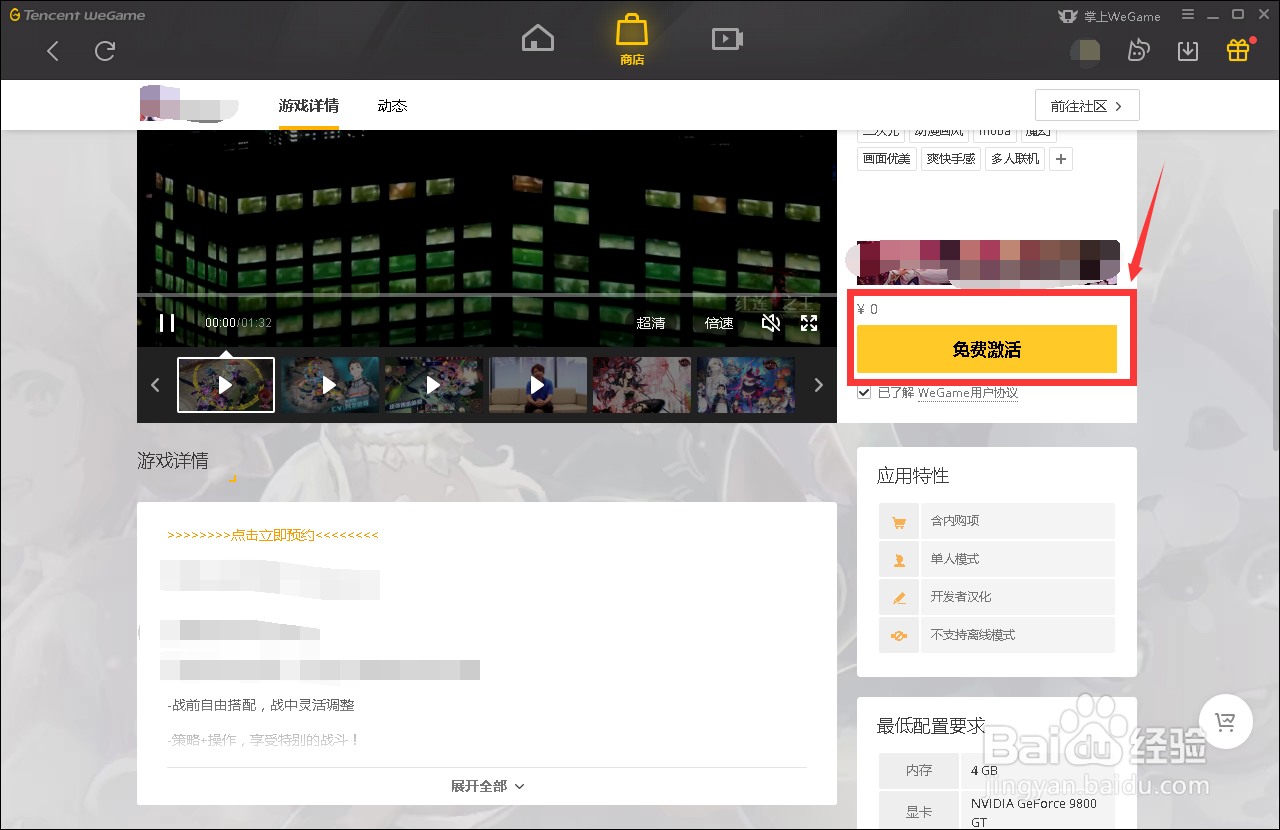Click the 含内购项 feature row
This screenshot has height=830, width=1280.
tap(997, 521)
